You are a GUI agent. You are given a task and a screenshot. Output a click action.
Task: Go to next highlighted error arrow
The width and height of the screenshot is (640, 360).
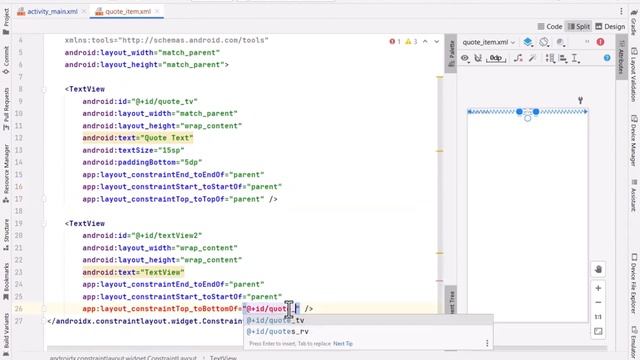pyautogui.click(x=436, y=41)
